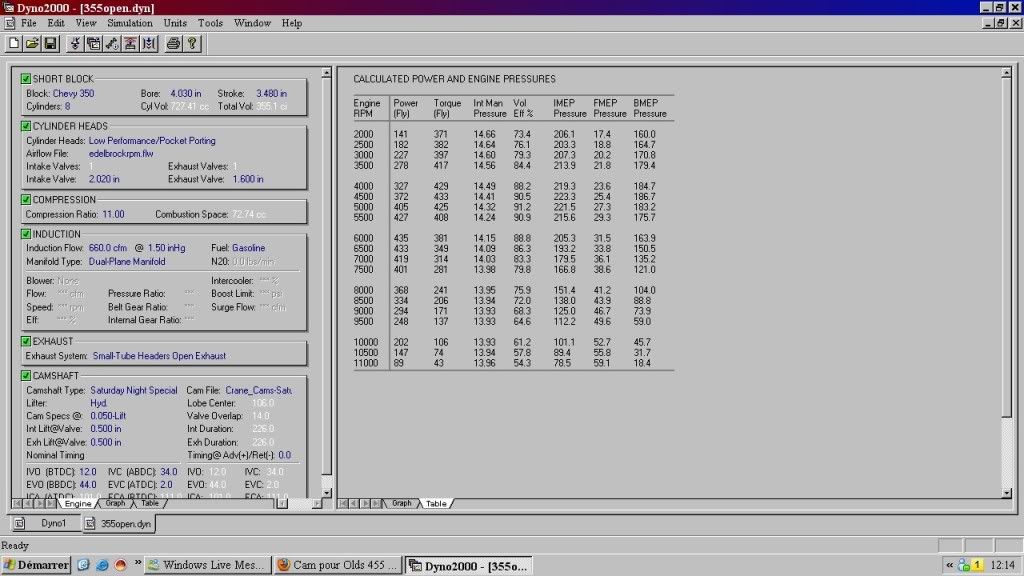Open the Tools menu
The image size is (1024, 576).
[x=210, y=23]
